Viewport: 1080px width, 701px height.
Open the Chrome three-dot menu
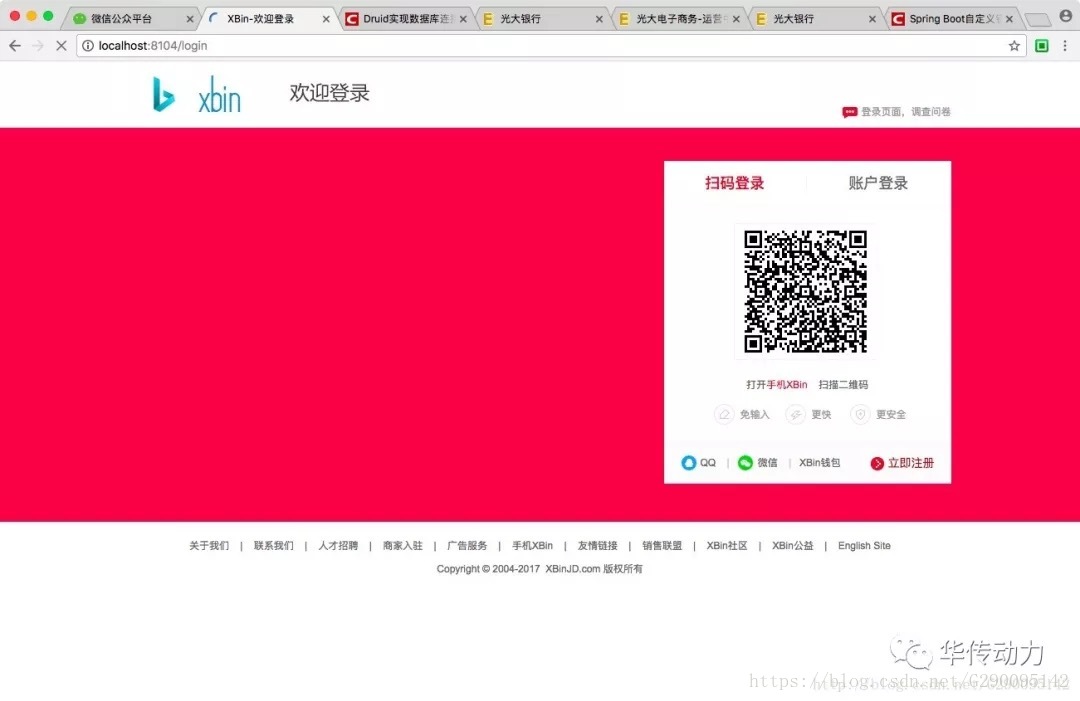(x=1065, y=45)
